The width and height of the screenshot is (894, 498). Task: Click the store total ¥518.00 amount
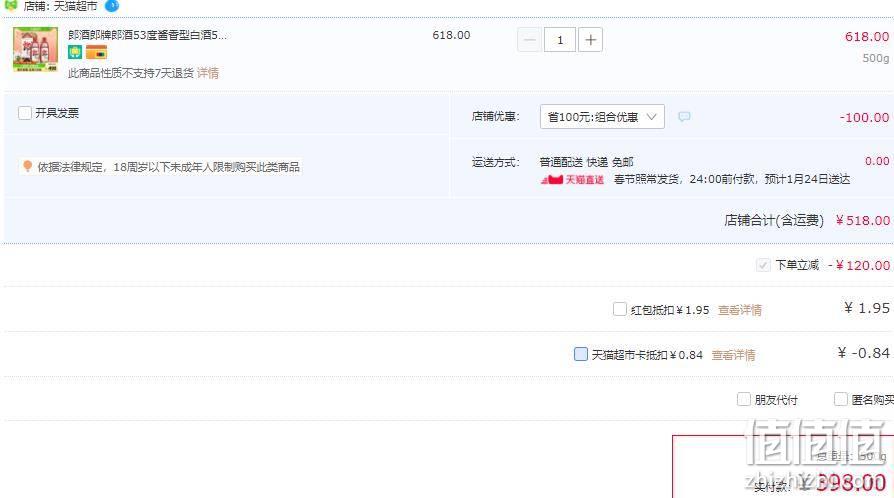tap(863, 220)
